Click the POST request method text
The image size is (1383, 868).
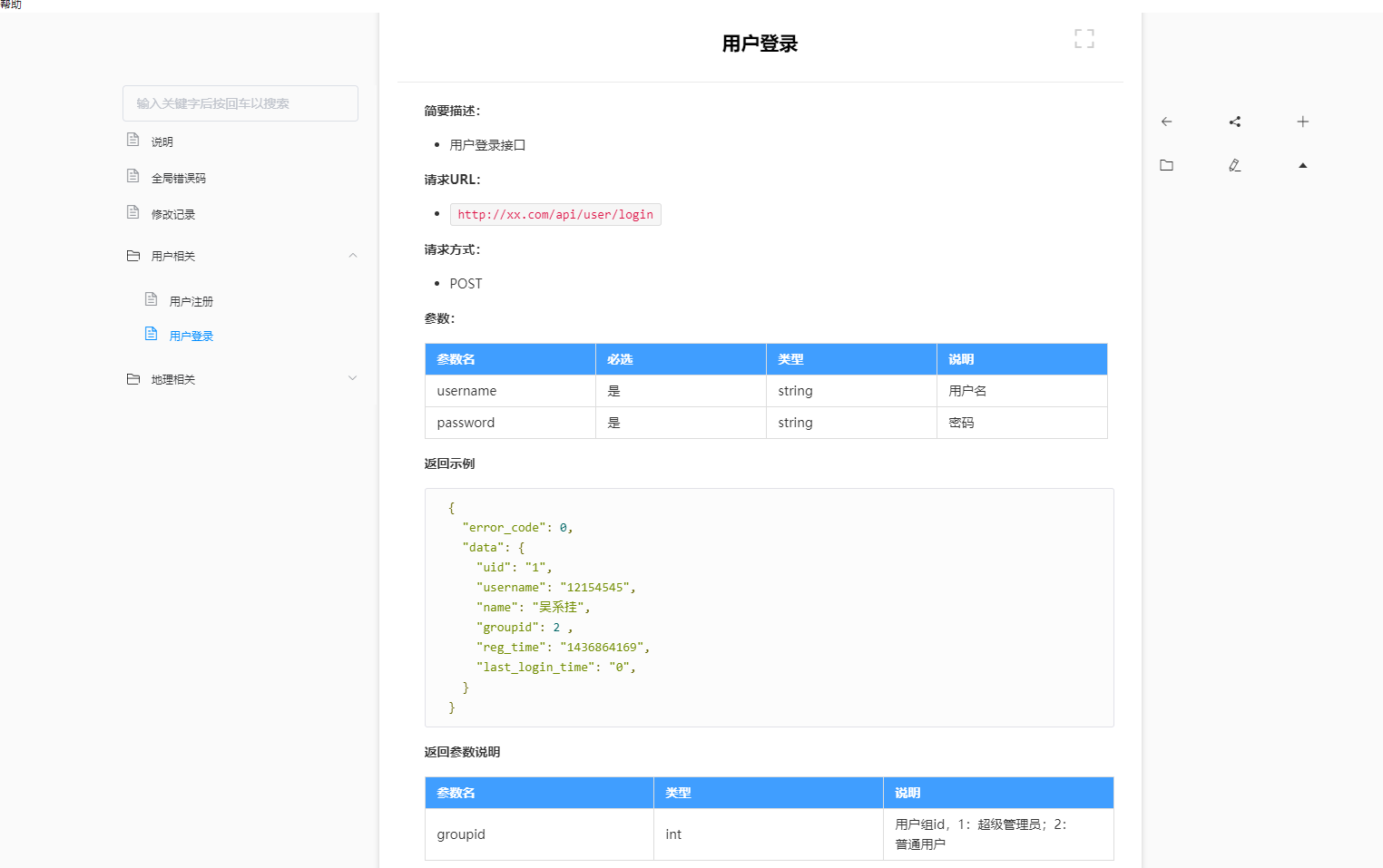pos(466,284)
